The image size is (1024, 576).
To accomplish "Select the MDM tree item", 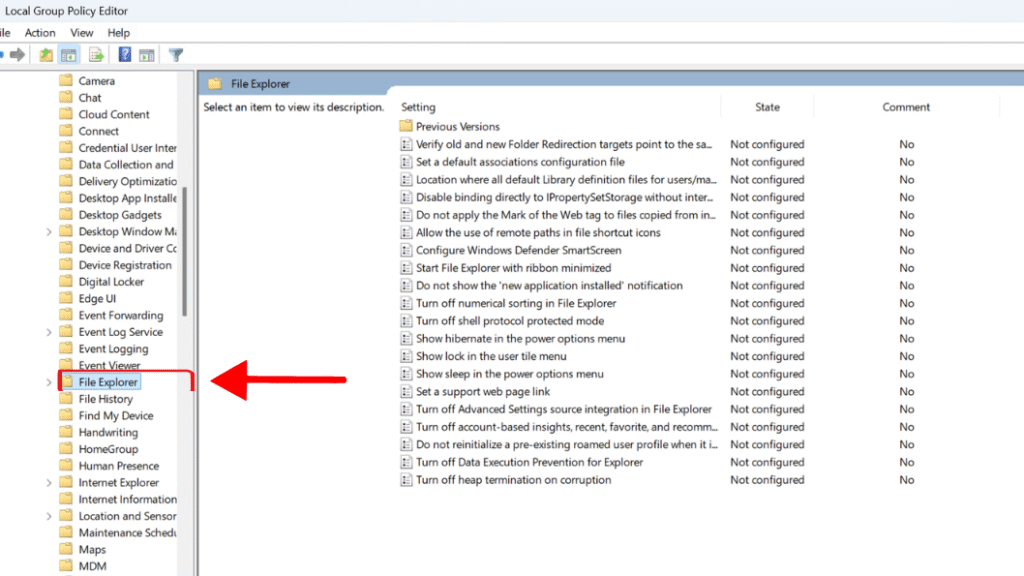I will 92,566.
